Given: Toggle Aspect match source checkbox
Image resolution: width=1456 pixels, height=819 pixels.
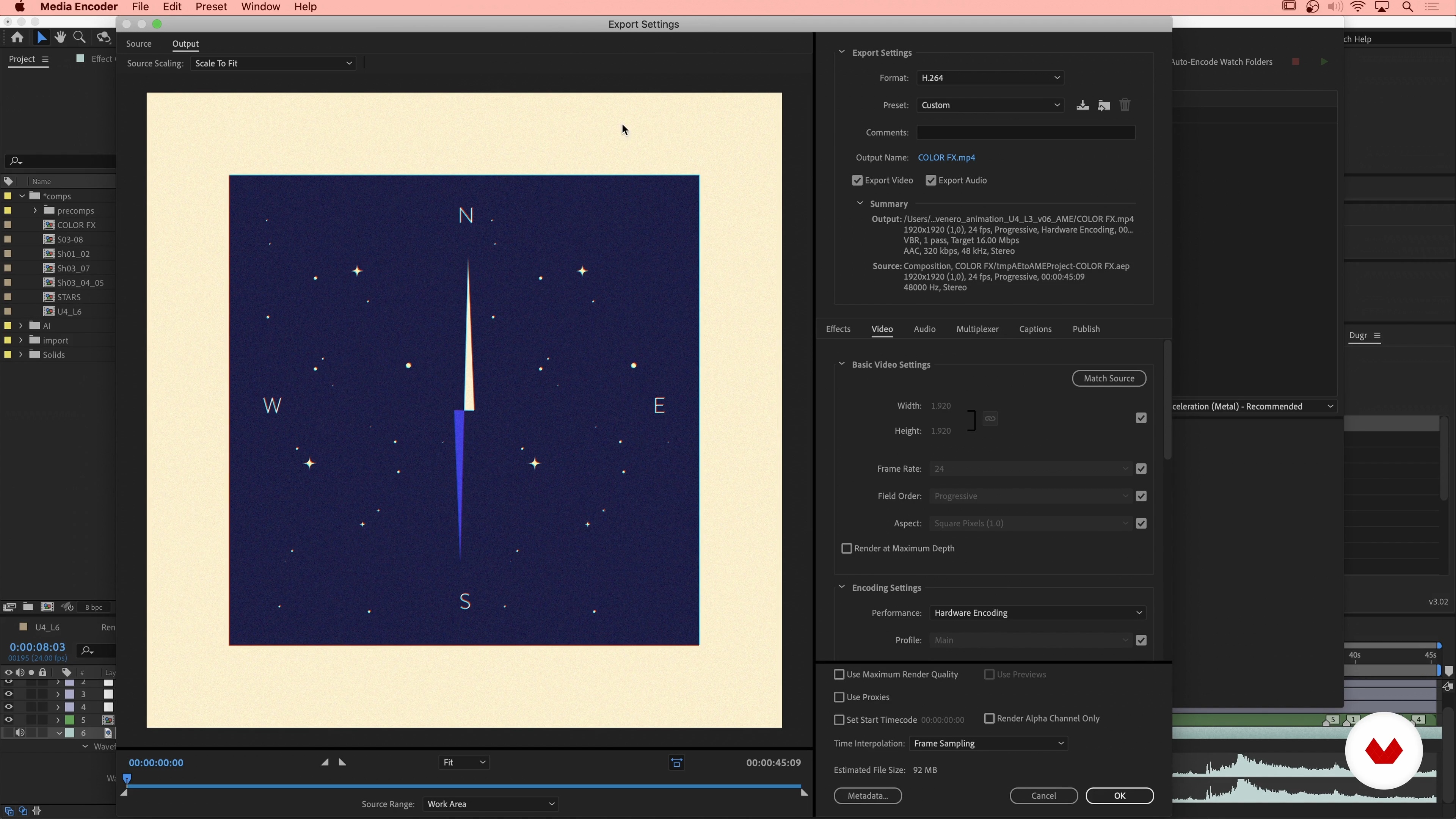Looking at the screenshot, I should pyautogui.click(x=1141, y=523).
